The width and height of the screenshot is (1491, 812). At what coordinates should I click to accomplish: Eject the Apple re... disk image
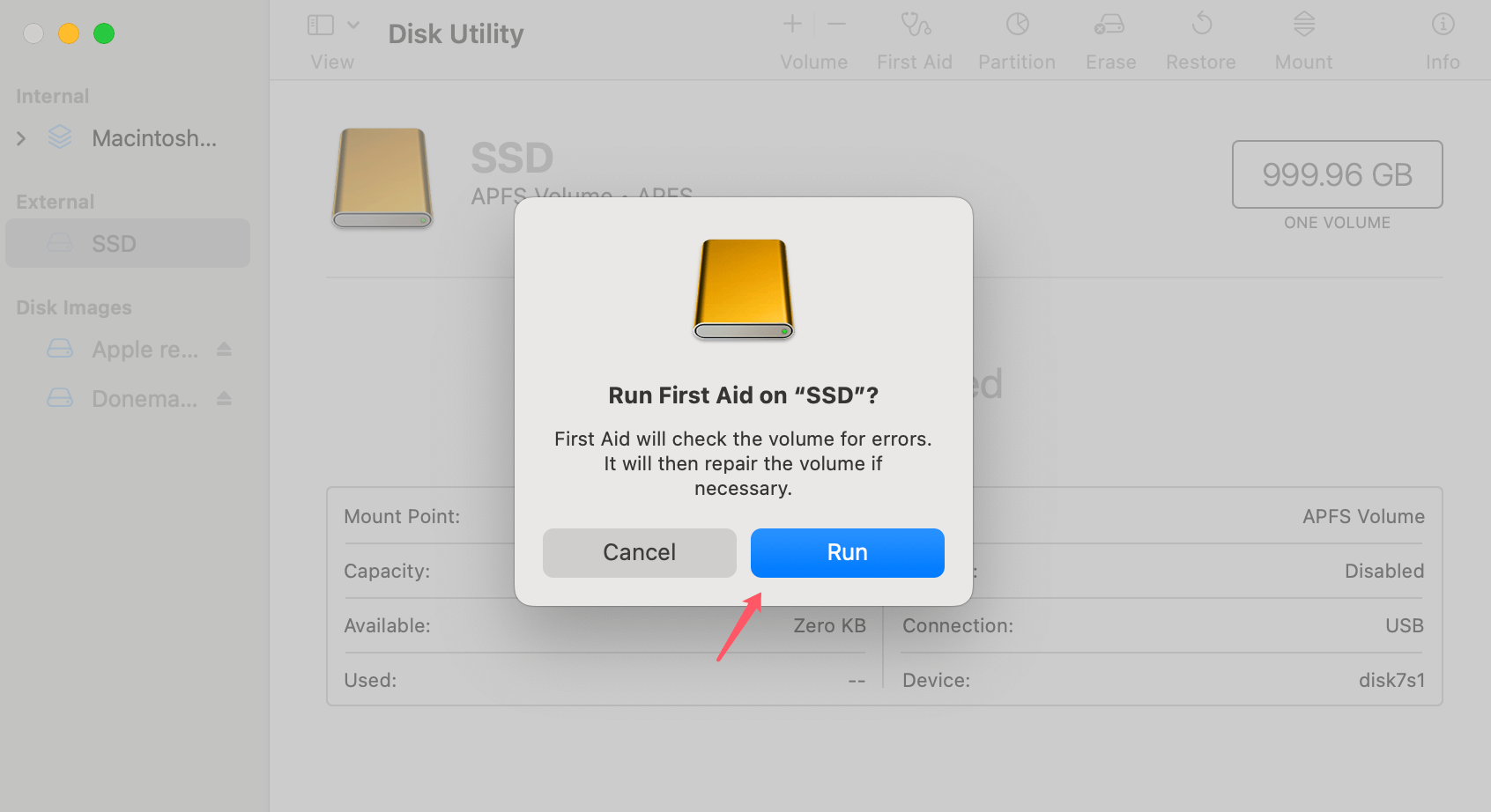[x=224, y=350]
